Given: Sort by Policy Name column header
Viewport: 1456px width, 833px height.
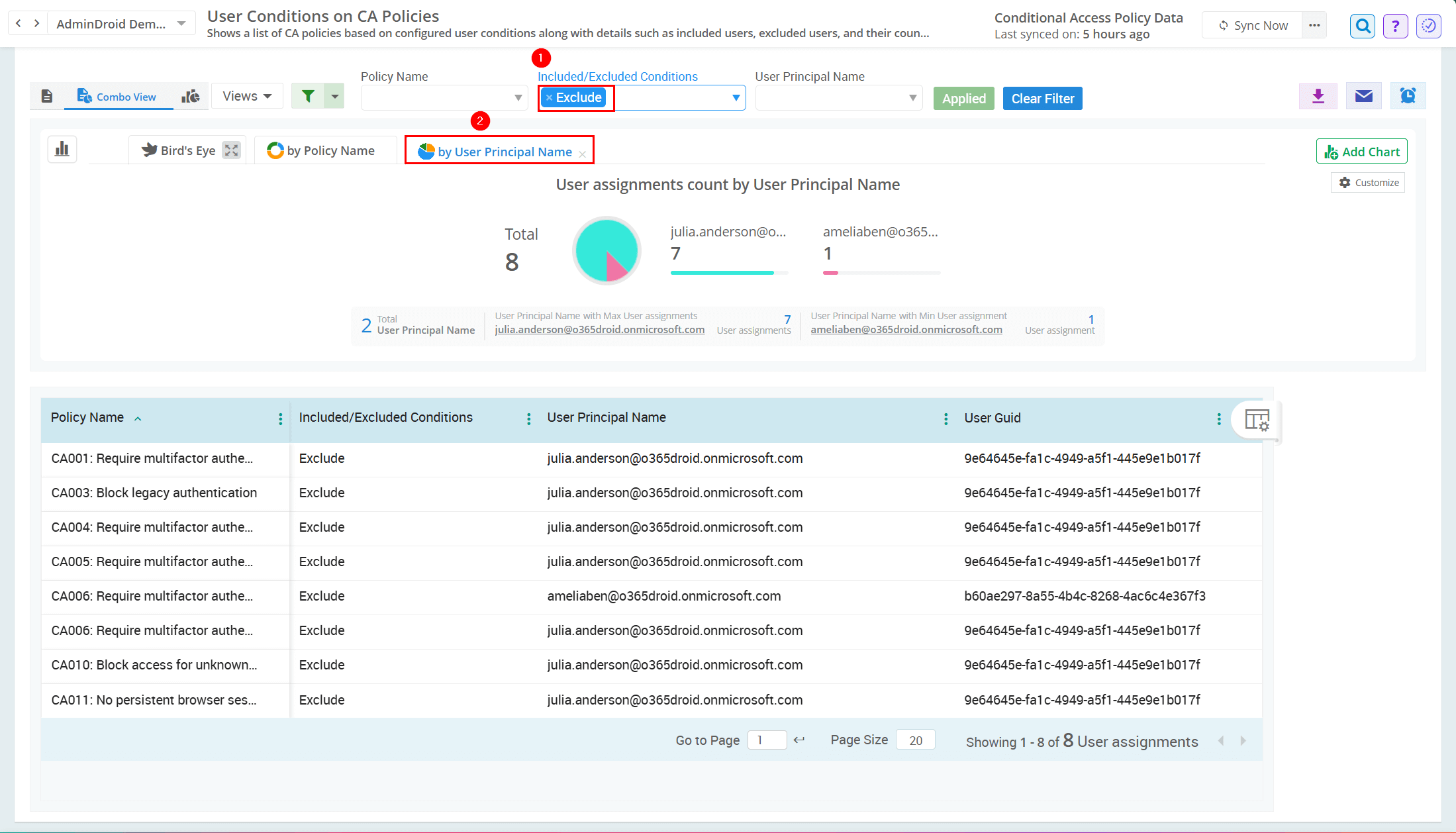Looking at the screenshot, I should 87,417.
